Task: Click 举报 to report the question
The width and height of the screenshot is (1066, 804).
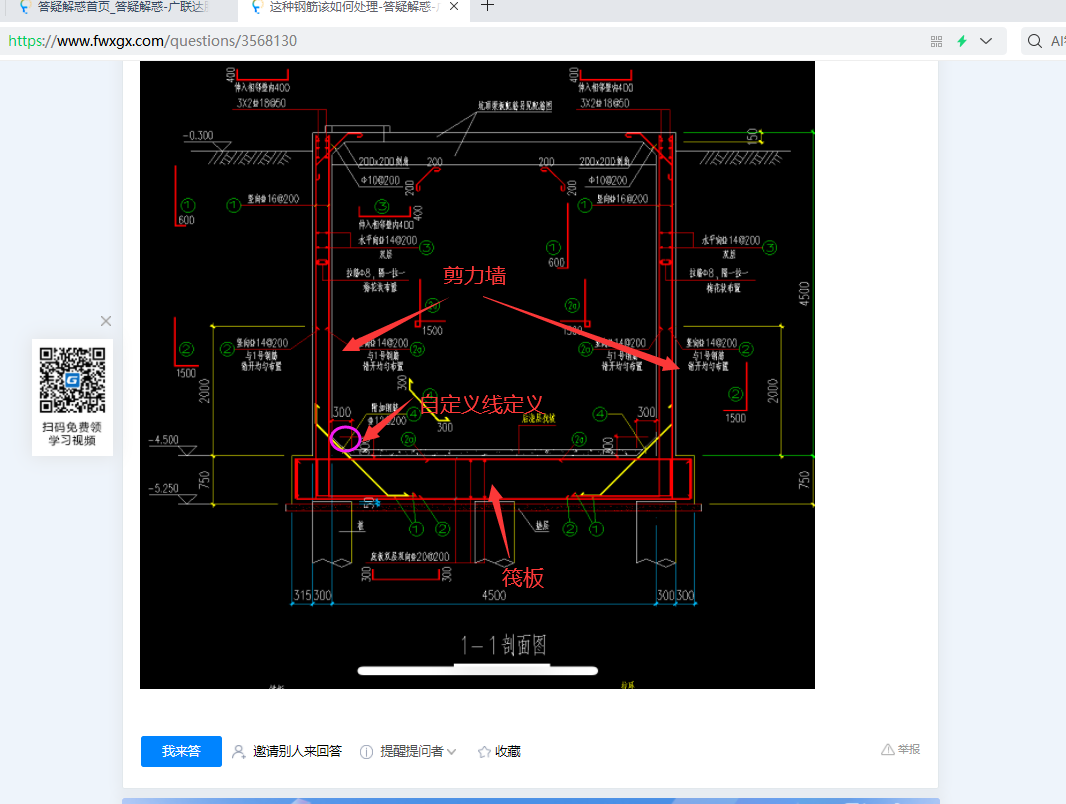Action: pos(908,749)
